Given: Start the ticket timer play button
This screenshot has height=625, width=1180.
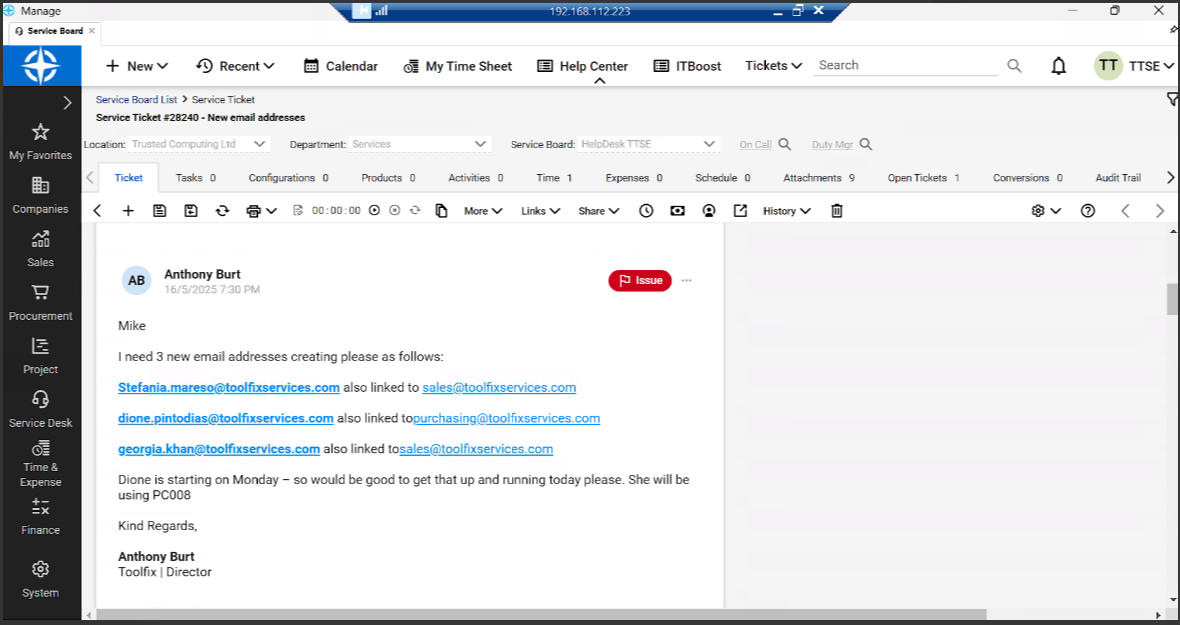Looking at the screenshot, I should click(x=374, y=211).
